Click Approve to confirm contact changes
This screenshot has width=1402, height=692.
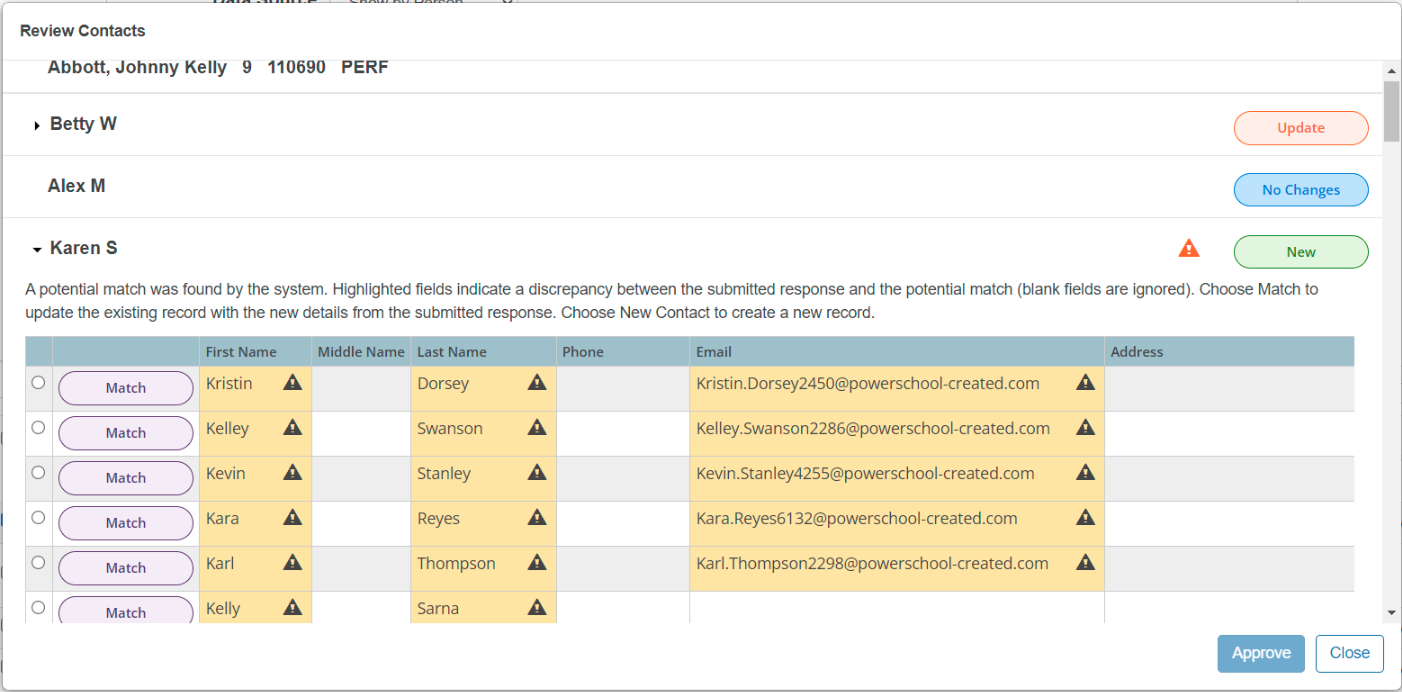1261,653
